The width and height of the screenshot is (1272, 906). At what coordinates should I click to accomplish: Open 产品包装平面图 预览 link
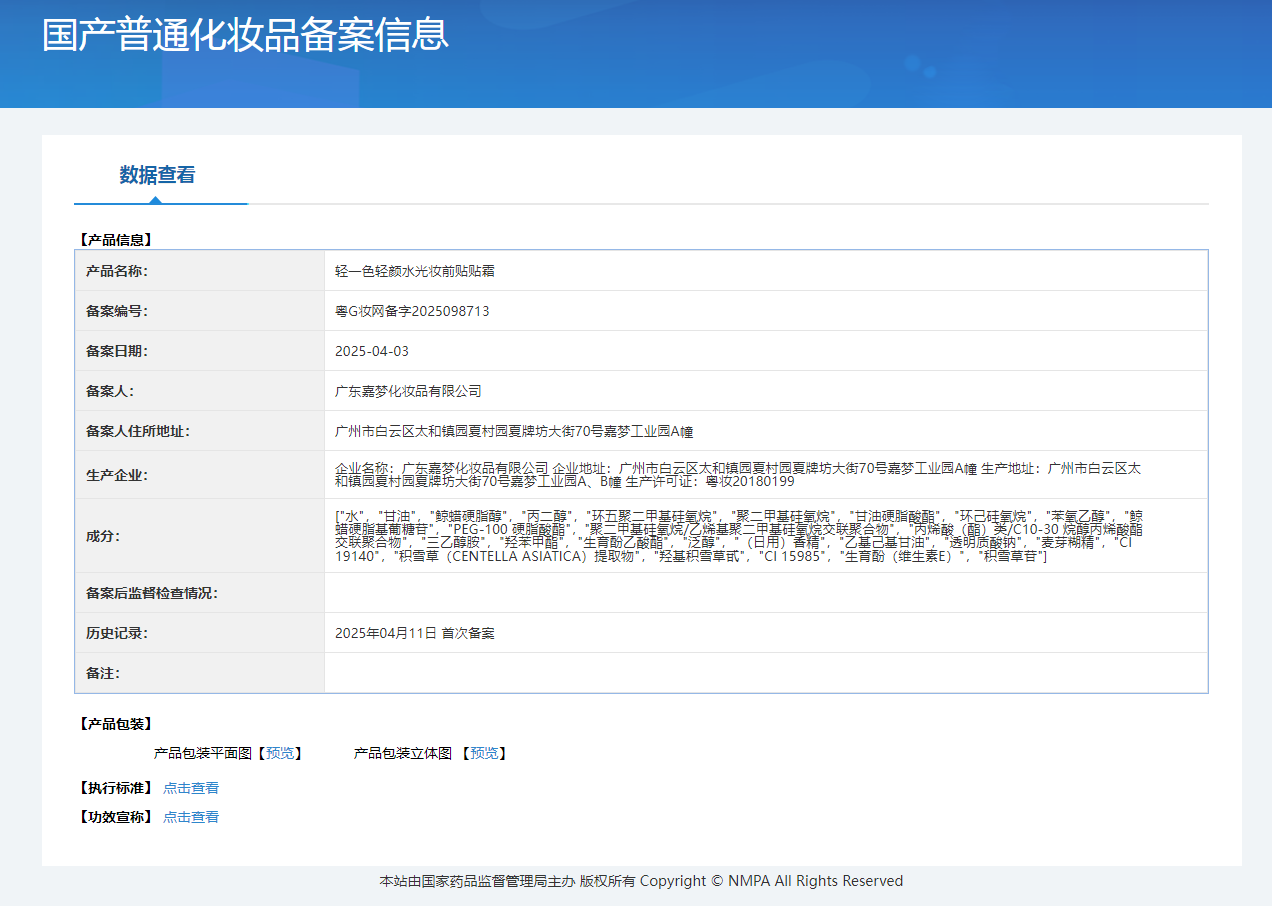click(x=280, y=753)
